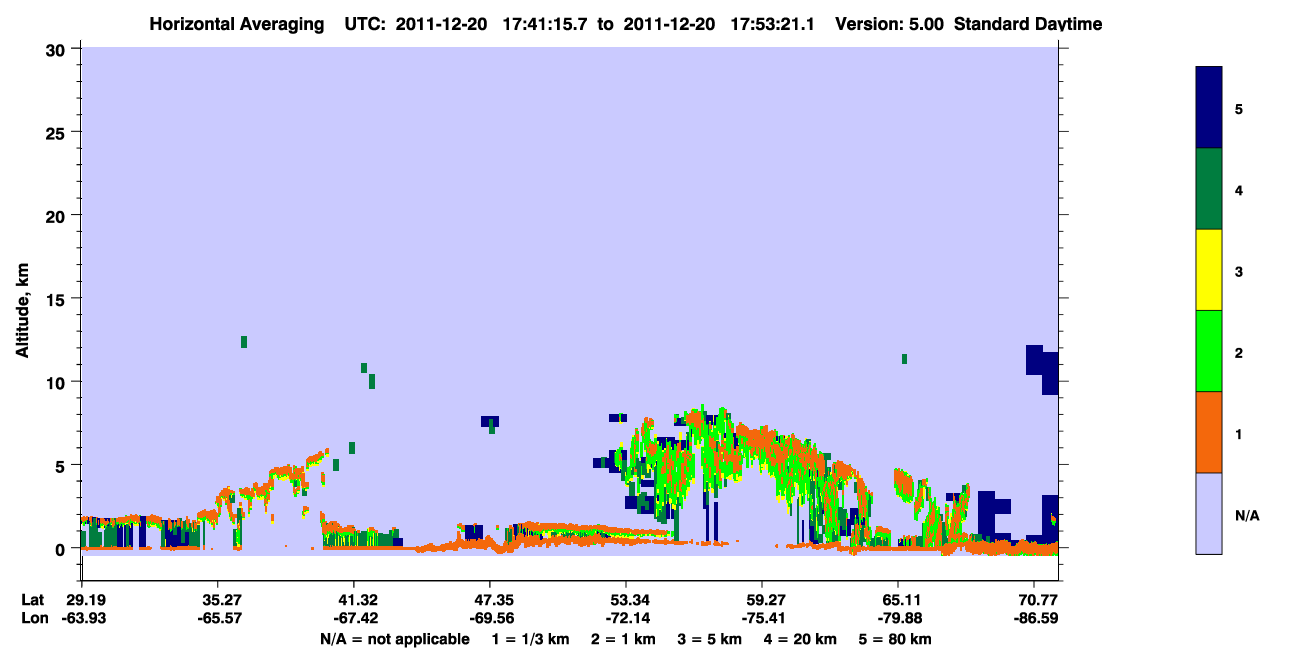Click the 'Lon' axis row label
Screen dimensions: 1300x667
coord(34,619)
